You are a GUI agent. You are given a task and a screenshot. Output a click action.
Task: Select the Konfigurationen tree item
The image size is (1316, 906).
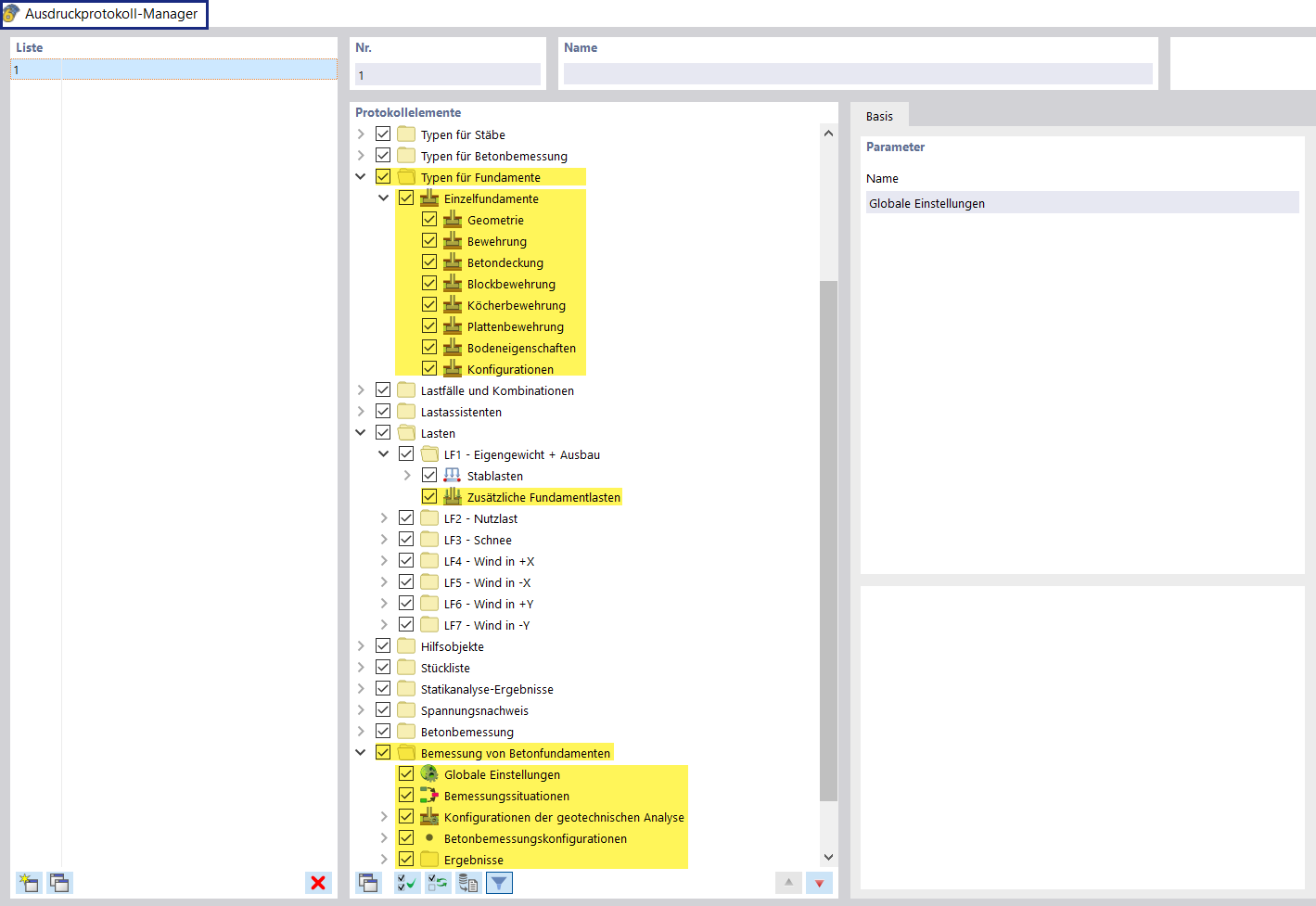(x=510, y=369)
